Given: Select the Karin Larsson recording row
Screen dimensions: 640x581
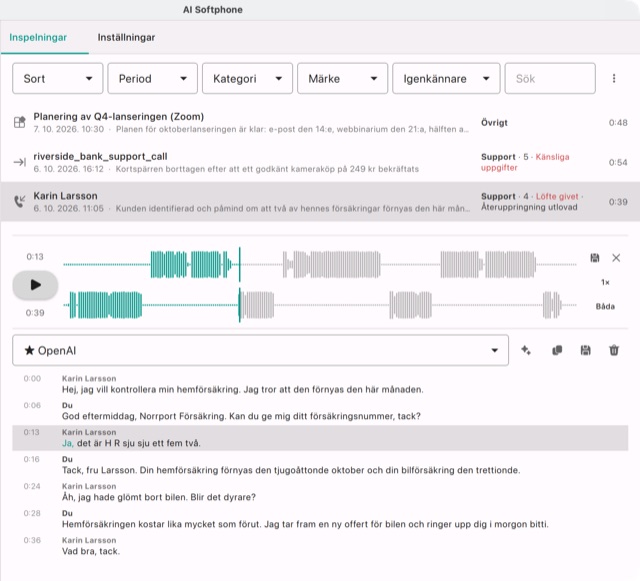Looking at the screenshot, I should point(320,202).
